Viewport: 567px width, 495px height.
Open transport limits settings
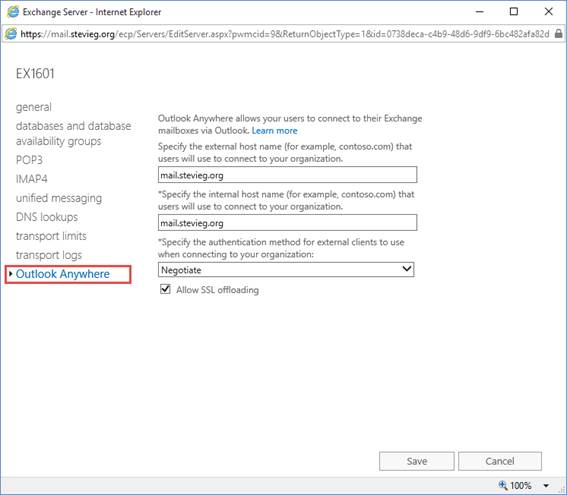51,236
